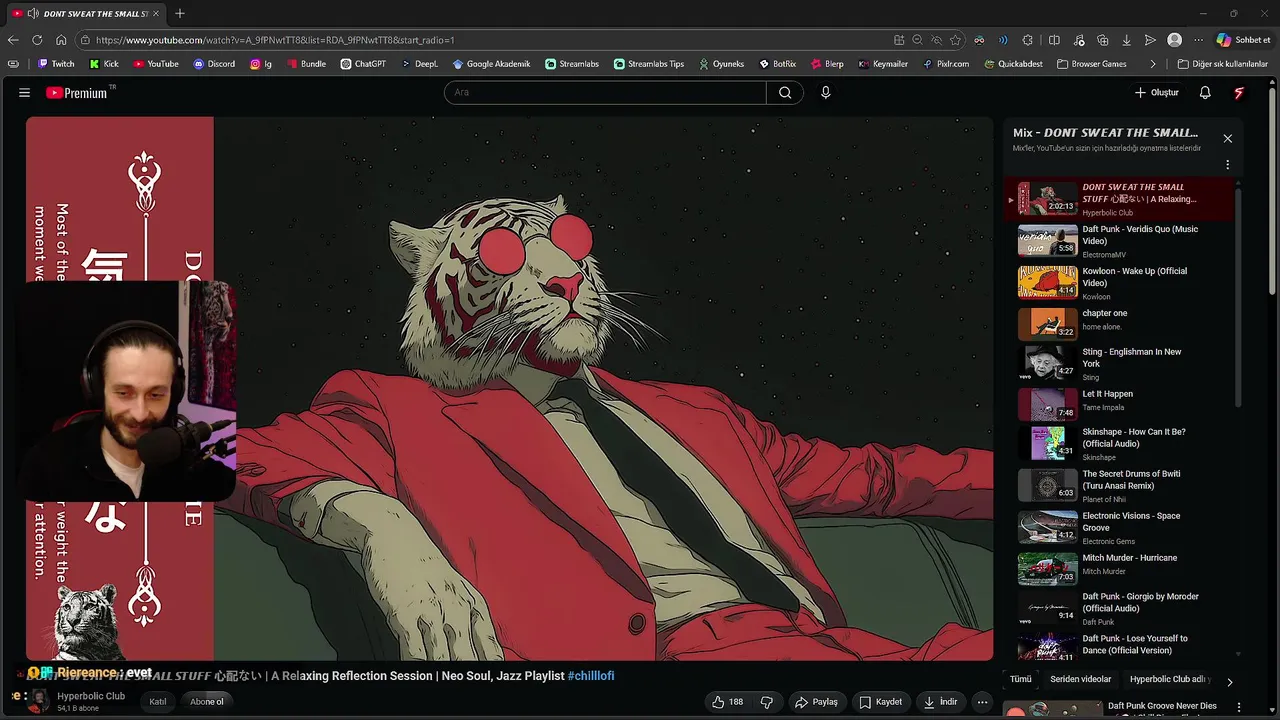The image size is (1280, 720).
Task: Open browser extensions puzzle icon
Action: click(x=1027, y=40)
